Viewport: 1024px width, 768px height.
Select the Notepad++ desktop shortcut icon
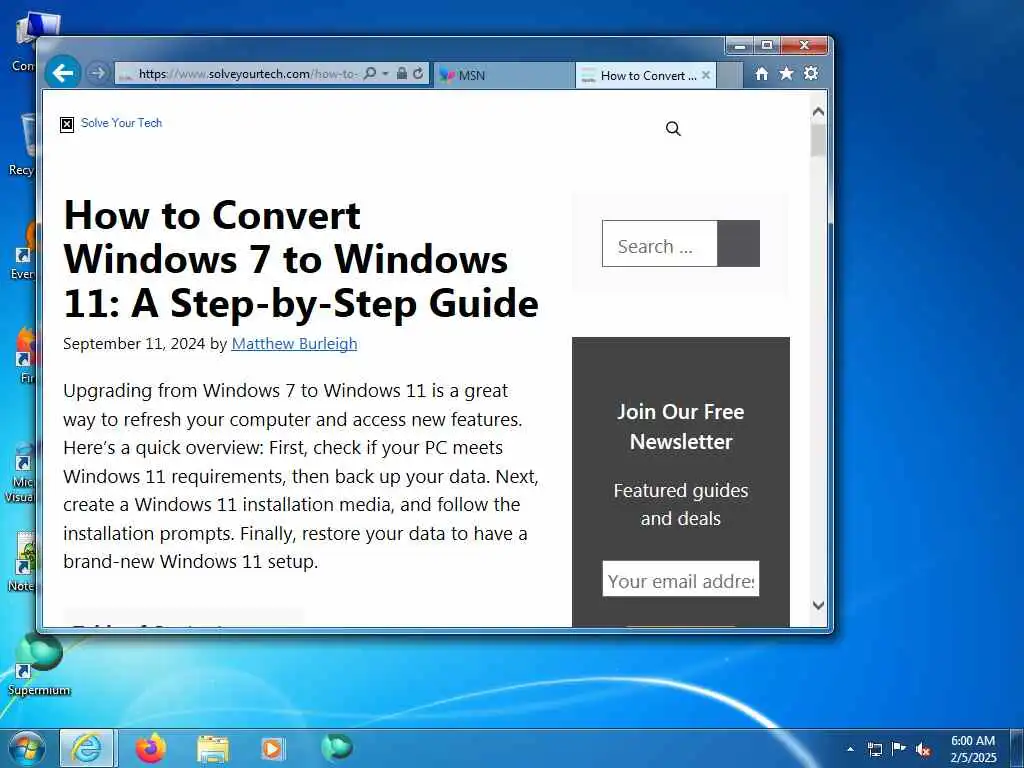pyautogui.click(x=23, y=562)
